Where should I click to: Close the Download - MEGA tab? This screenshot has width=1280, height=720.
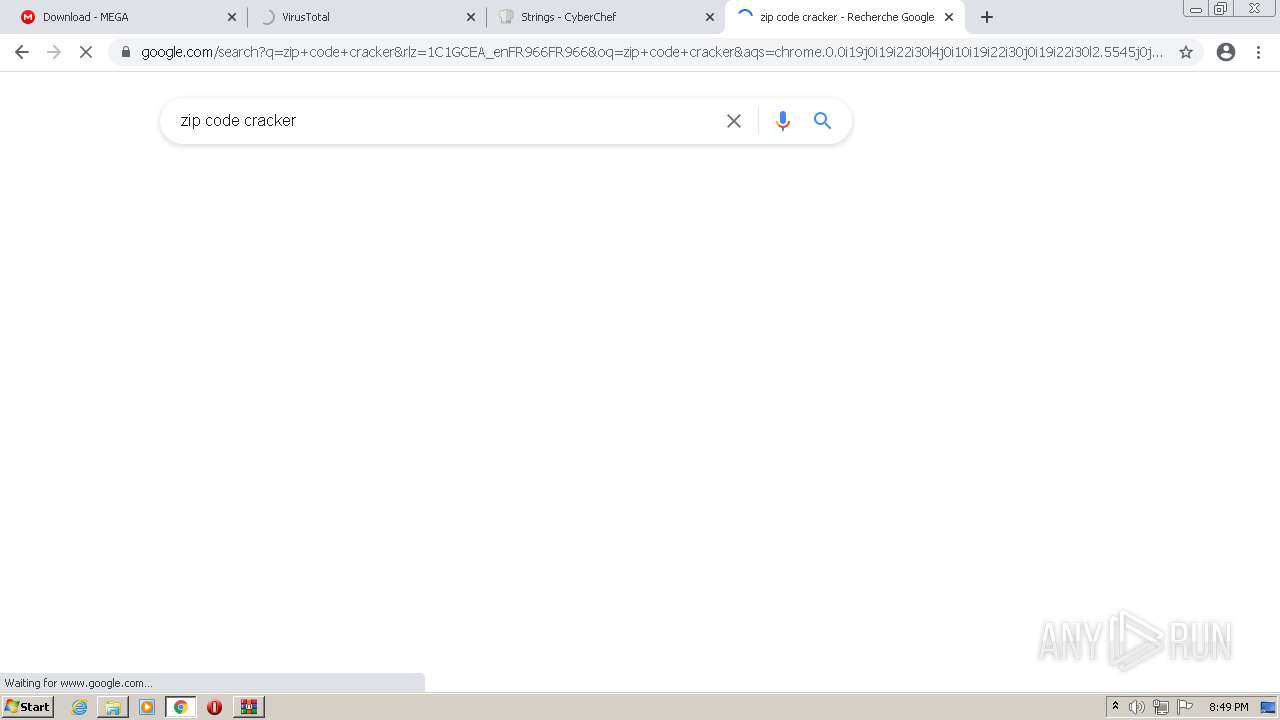click(232, 17)
